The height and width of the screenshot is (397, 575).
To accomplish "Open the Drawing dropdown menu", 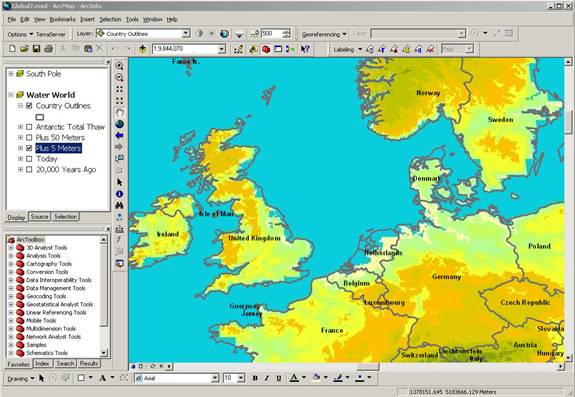I will (x=21, y=378).
